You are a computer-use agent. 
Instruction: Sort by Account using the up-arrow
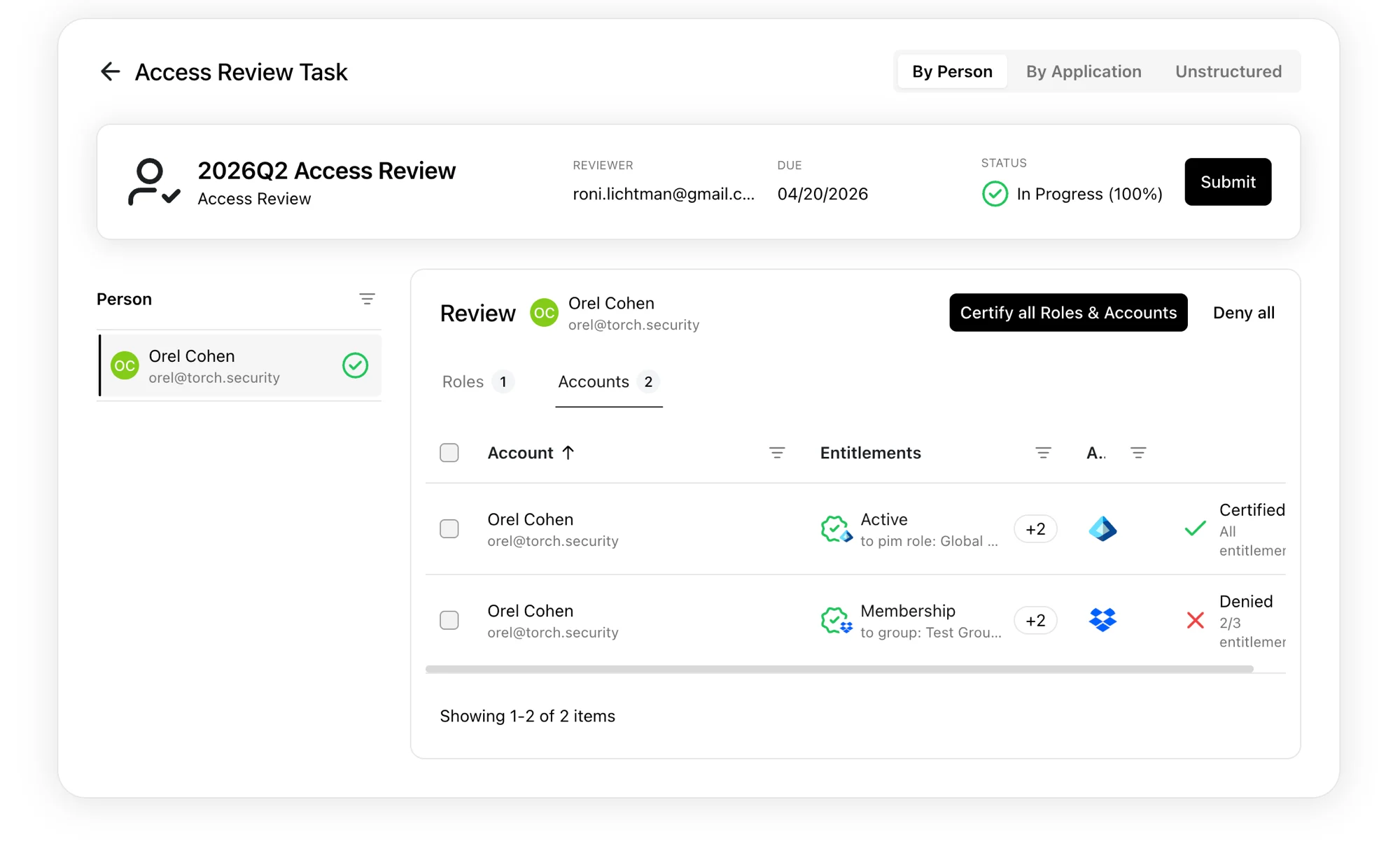[568, 453]
